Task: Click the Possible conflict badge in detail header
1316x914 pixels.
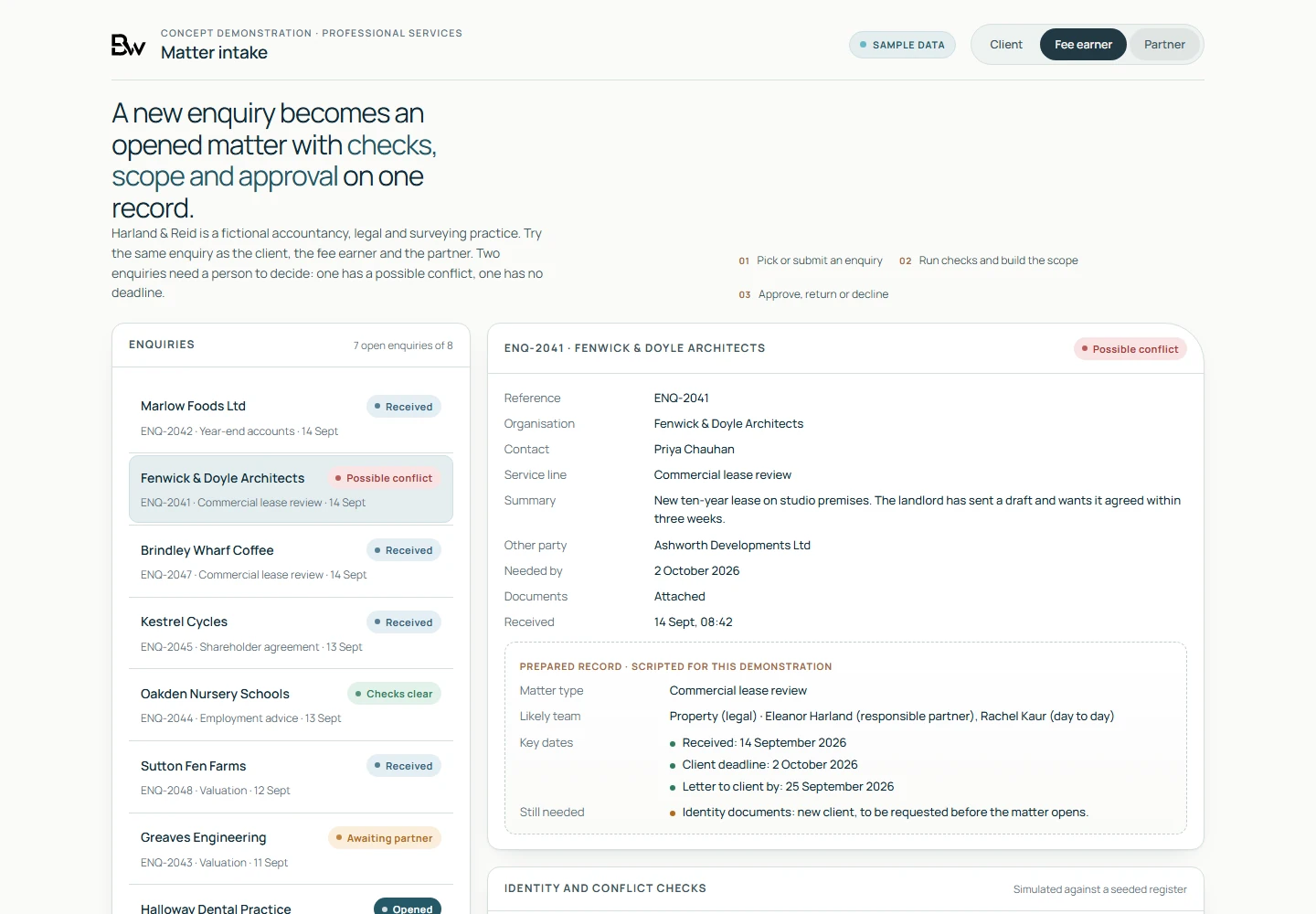Action: coord(1130,349)
